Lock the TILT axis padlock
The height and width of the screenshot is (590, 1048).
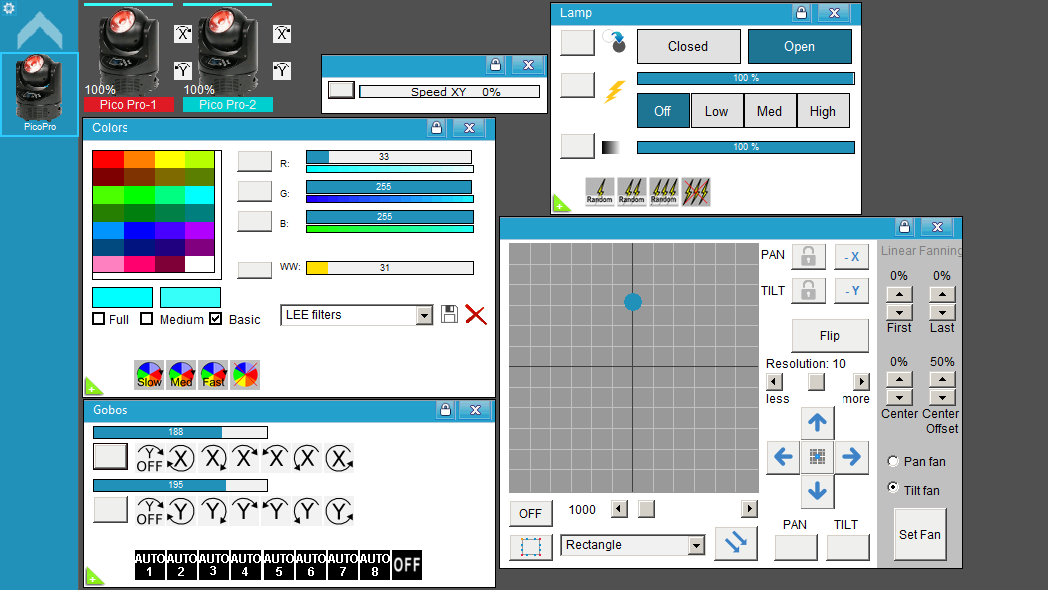(808, 290)
